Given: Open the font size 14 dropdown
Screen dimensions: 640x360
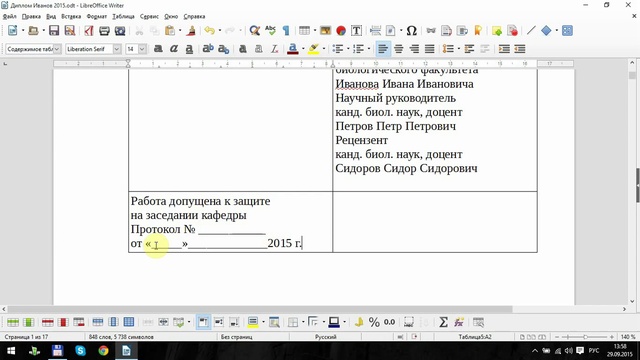Looking at the screenshot, I should pos(142,49).
